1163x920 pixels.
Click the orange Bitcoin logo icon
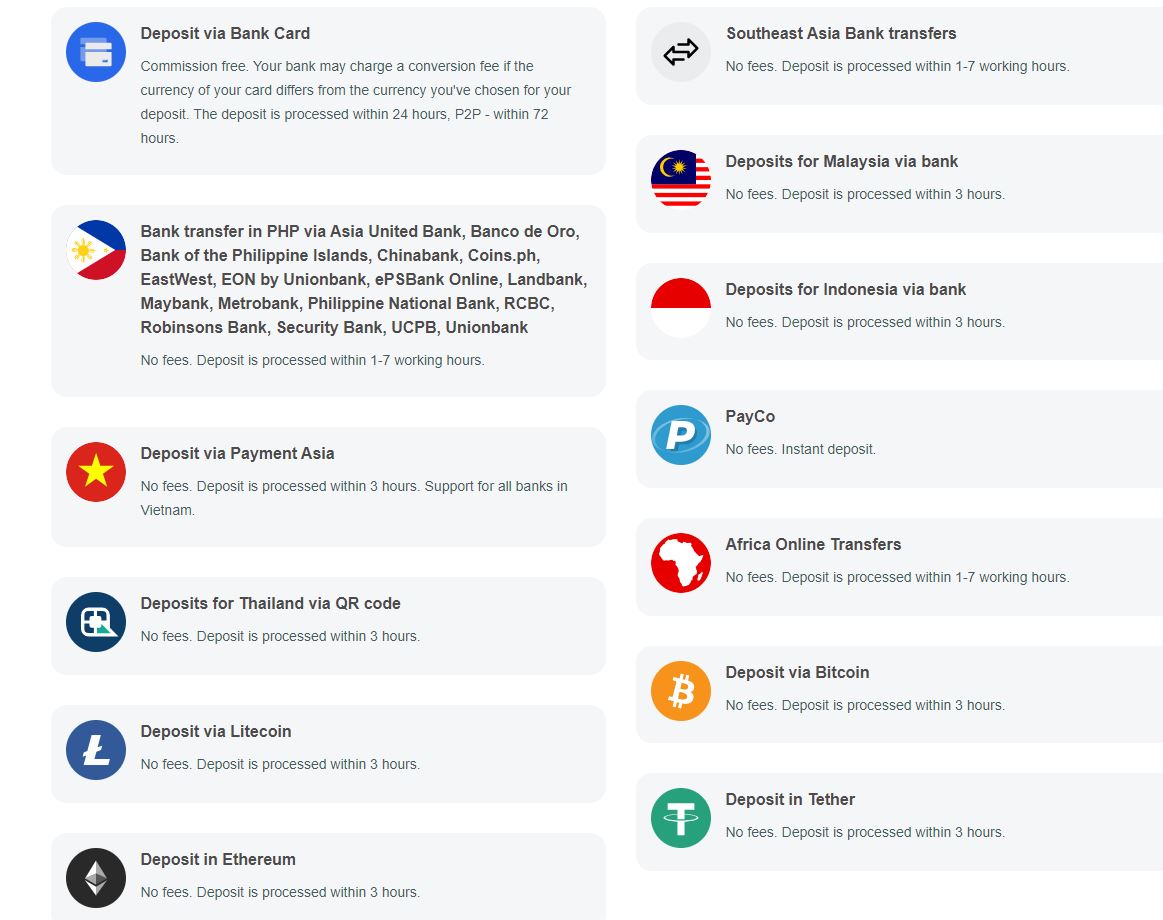681,691
